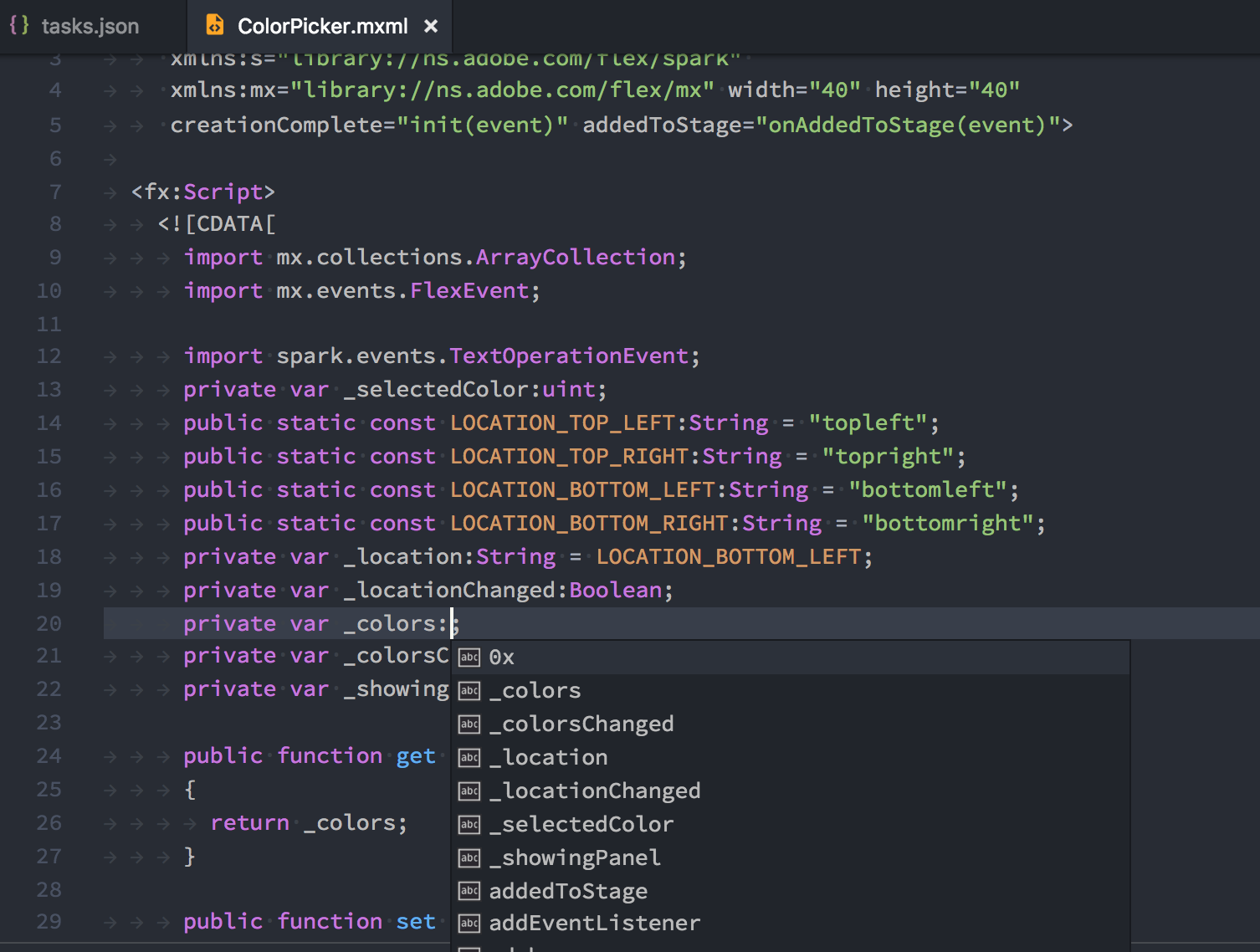Click line number 13 in the gutter
This screenshot has height=952, width=1260.
coord(49,390)
